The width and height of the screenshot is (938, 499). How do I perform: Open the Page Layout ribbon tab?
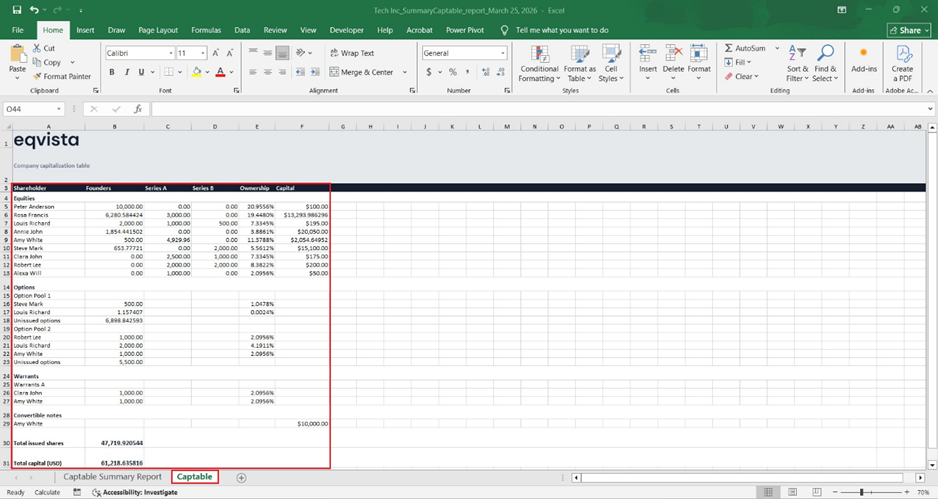pos(158,31)
